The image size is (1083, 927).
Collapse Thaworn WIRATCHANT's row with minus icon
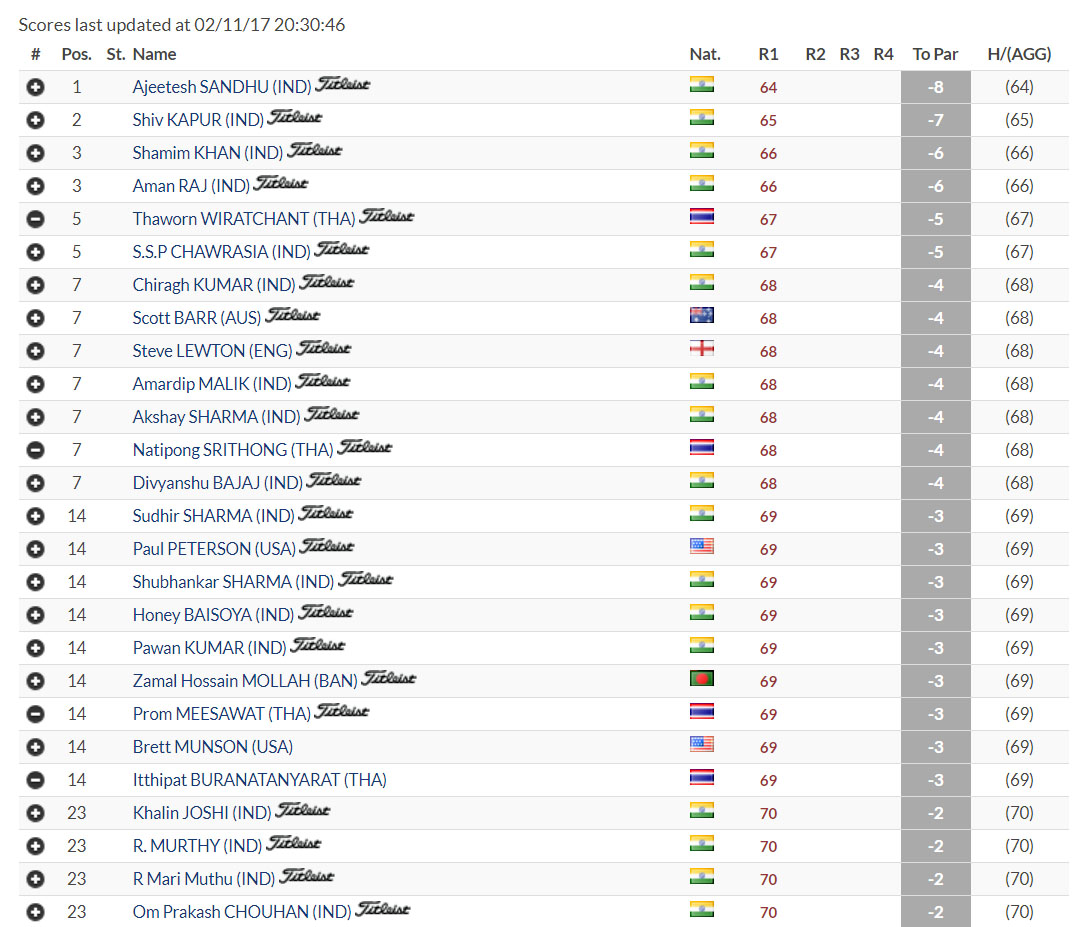click(x=35, y=220)
